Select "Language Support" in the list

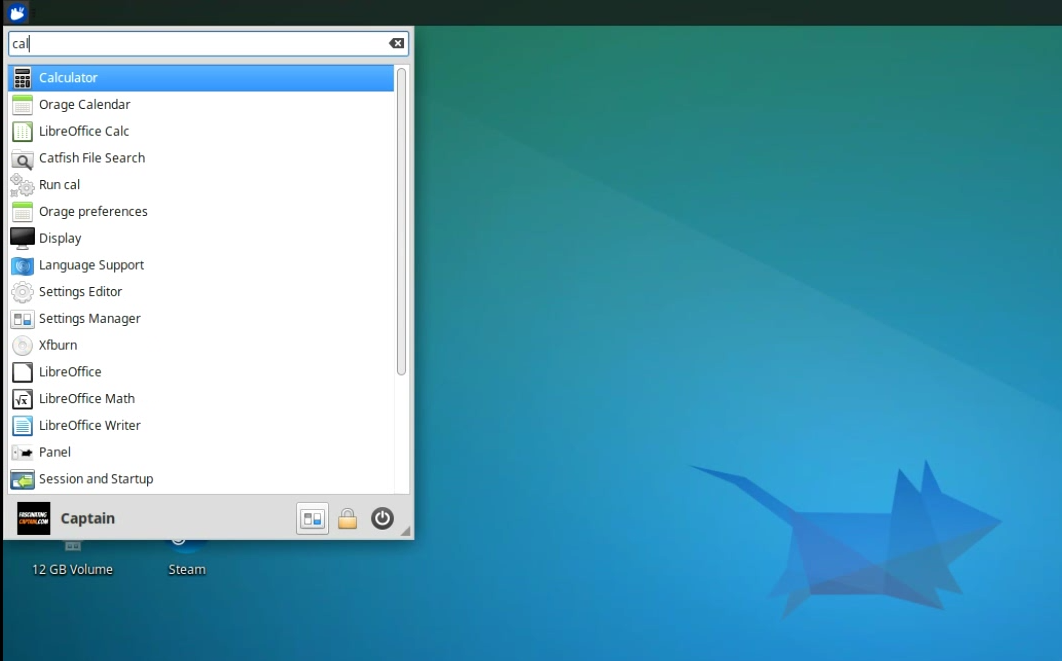pyautogui.click(x=91, y=265)
